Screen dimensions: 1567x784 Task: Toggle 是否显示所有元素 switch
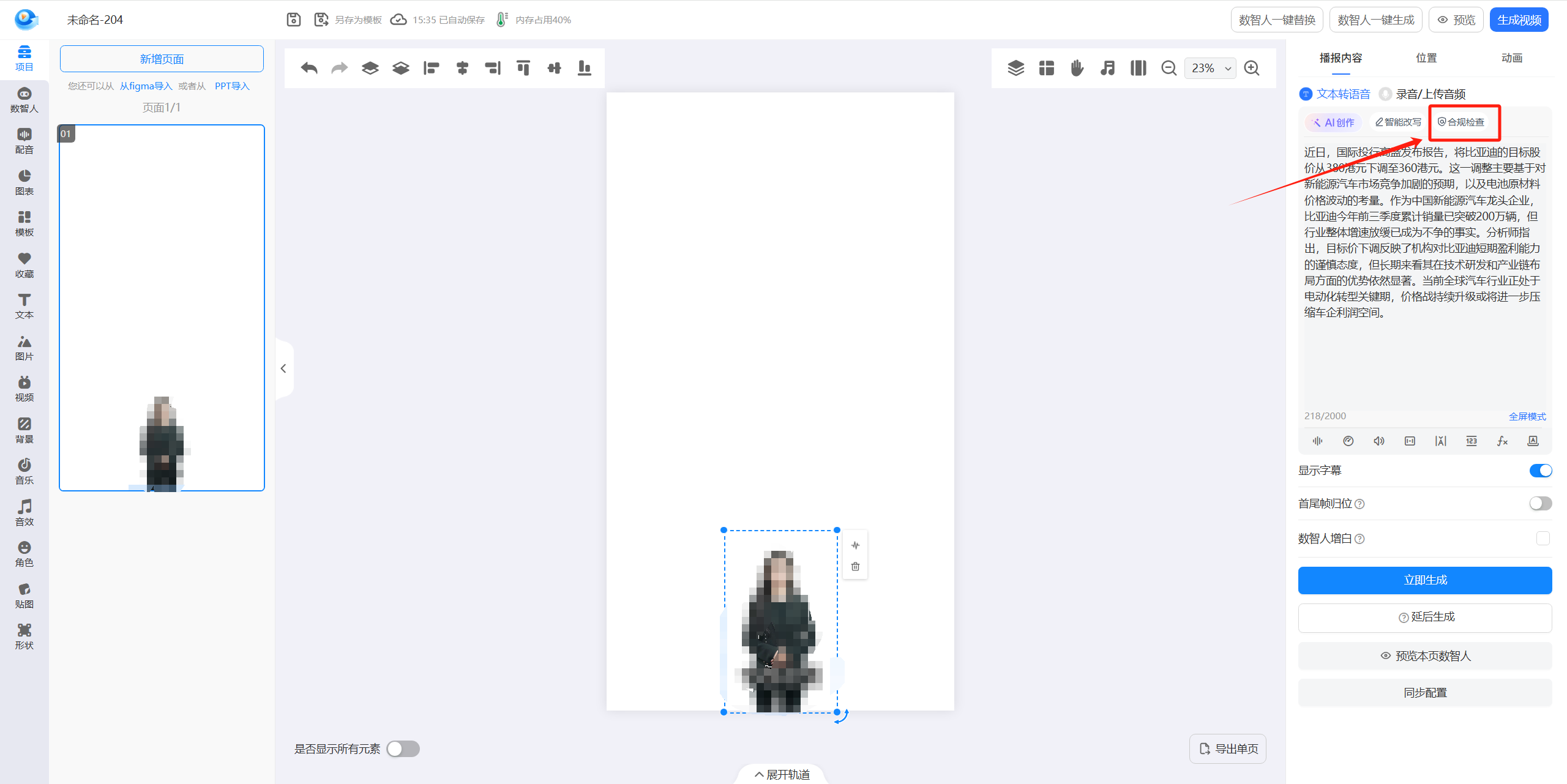[403, 749]
